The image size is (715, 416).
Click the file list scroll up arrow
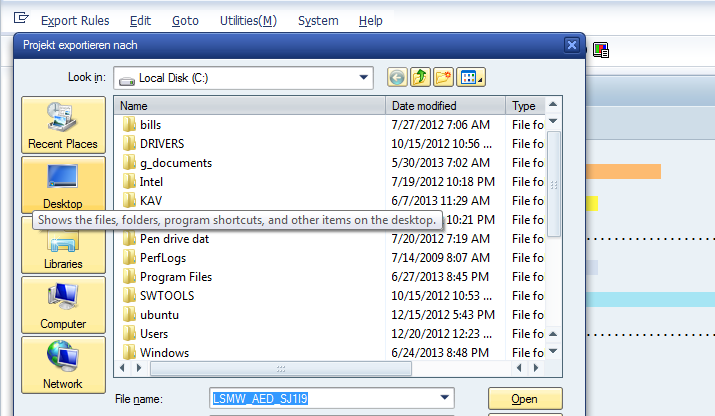(553, 104)
